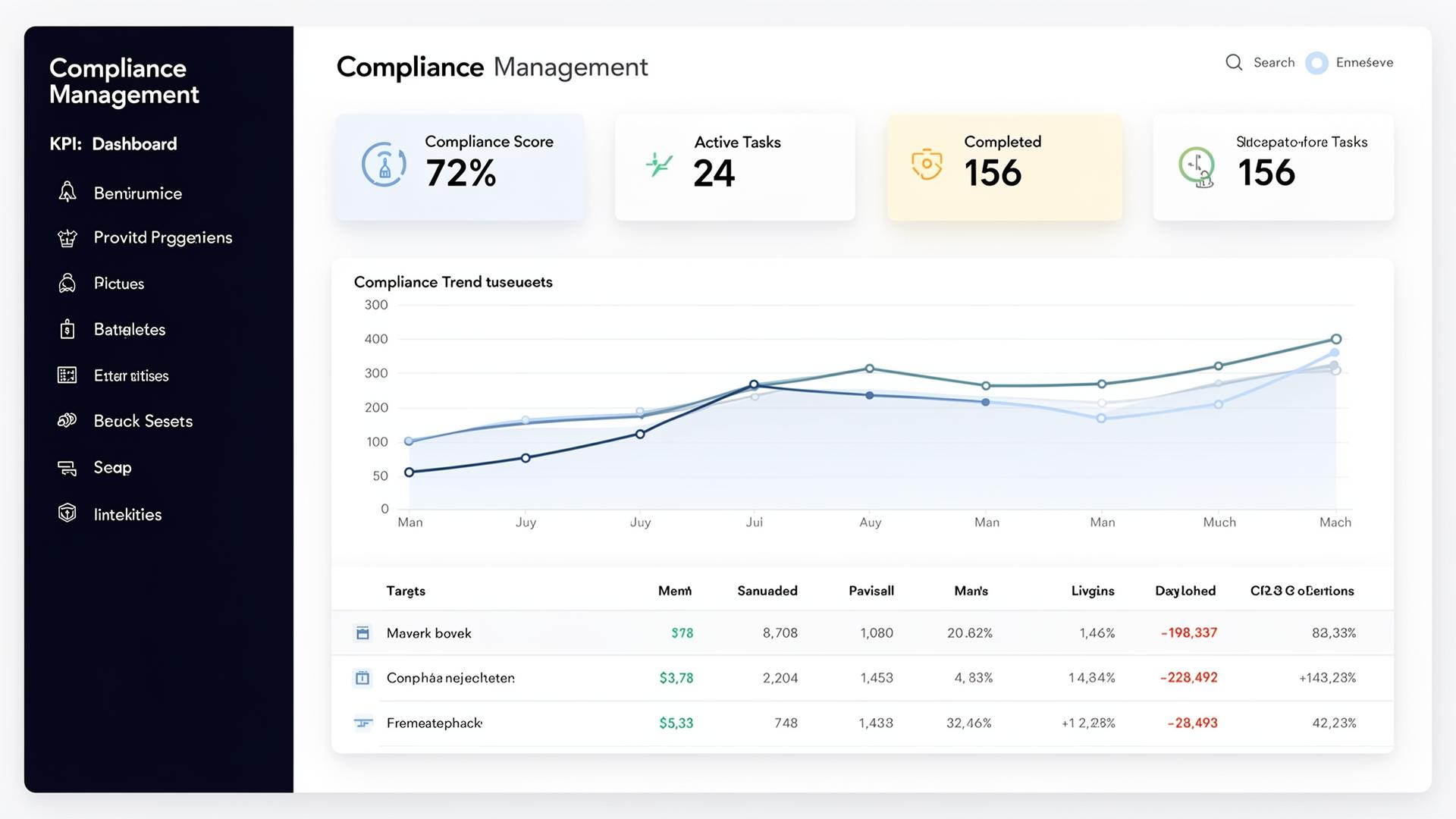Sort the table by Sanuaded column header
The image size is (1456, 819).
point(767,591)
